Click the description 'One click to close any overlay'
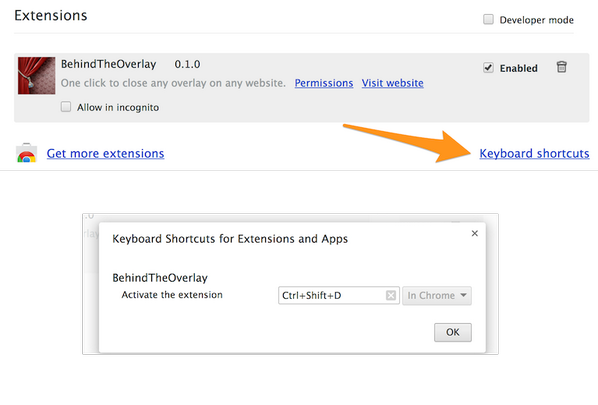Viewport: 598px width, 405px height. click(173, 83)
